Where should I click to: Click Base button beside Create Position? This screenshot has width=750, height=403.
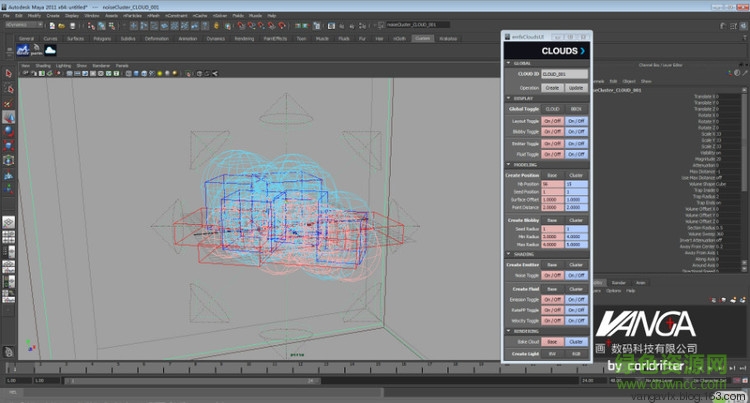click(552, 175)
